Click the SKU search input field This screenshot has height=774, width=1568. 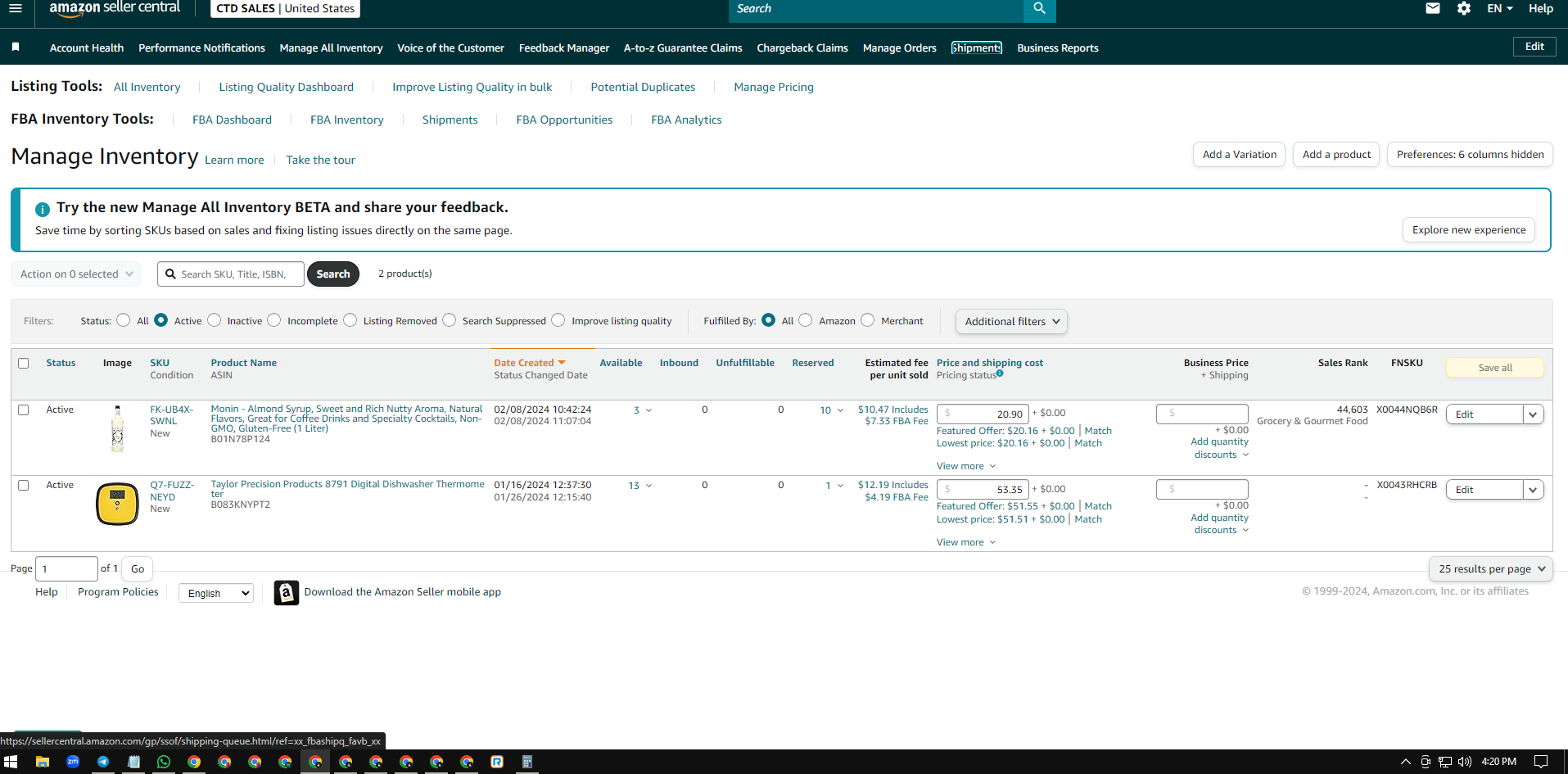[231, 274]
